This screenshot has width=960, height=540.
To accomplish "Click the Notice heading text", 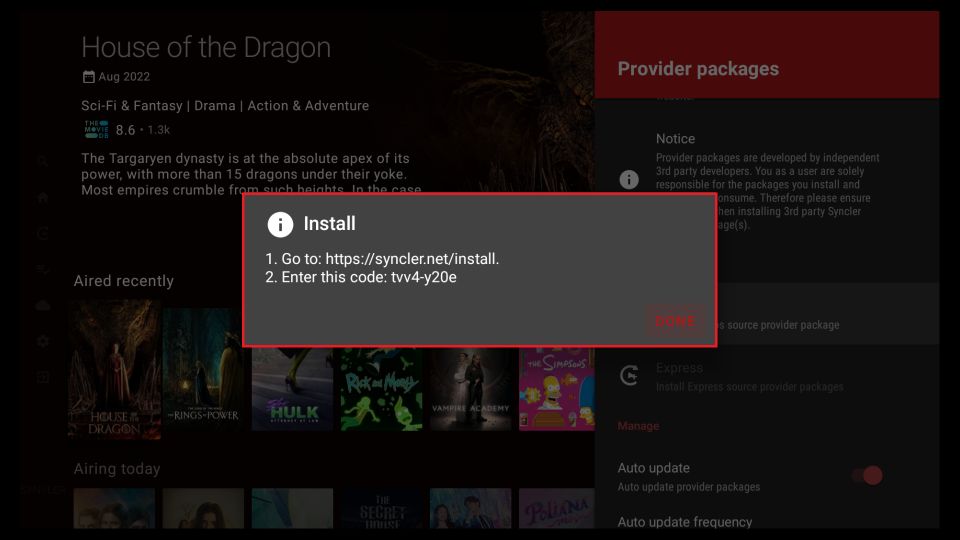I will point(675,139).
